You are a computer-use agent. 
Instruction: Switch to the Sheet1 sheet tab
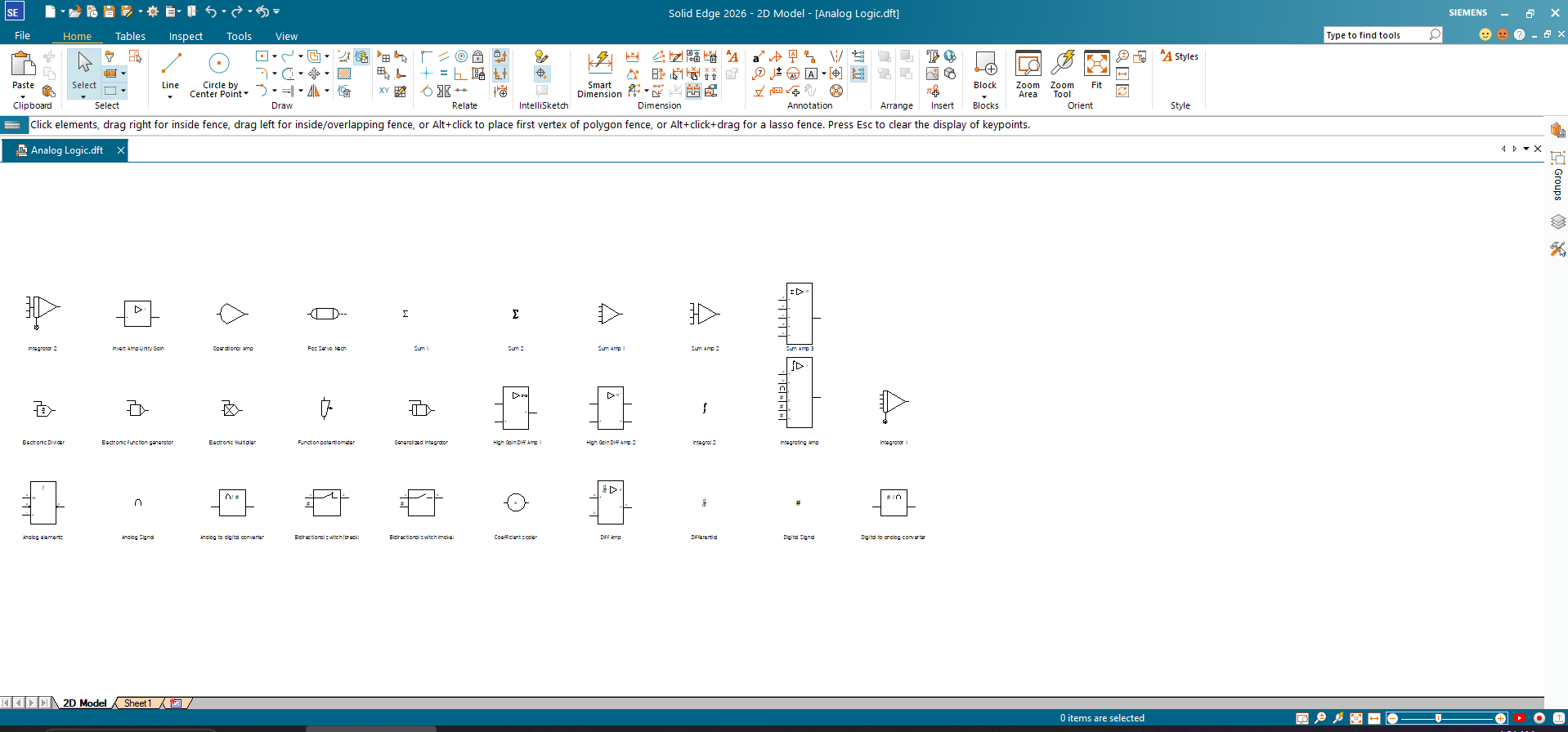pyautogui.click(x=137, y=703)
